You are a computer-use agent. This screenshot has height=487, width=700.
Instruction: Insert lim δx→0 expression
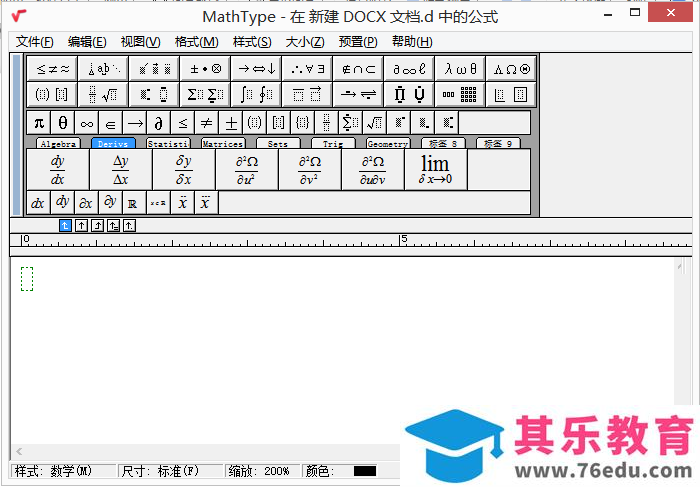436,170
